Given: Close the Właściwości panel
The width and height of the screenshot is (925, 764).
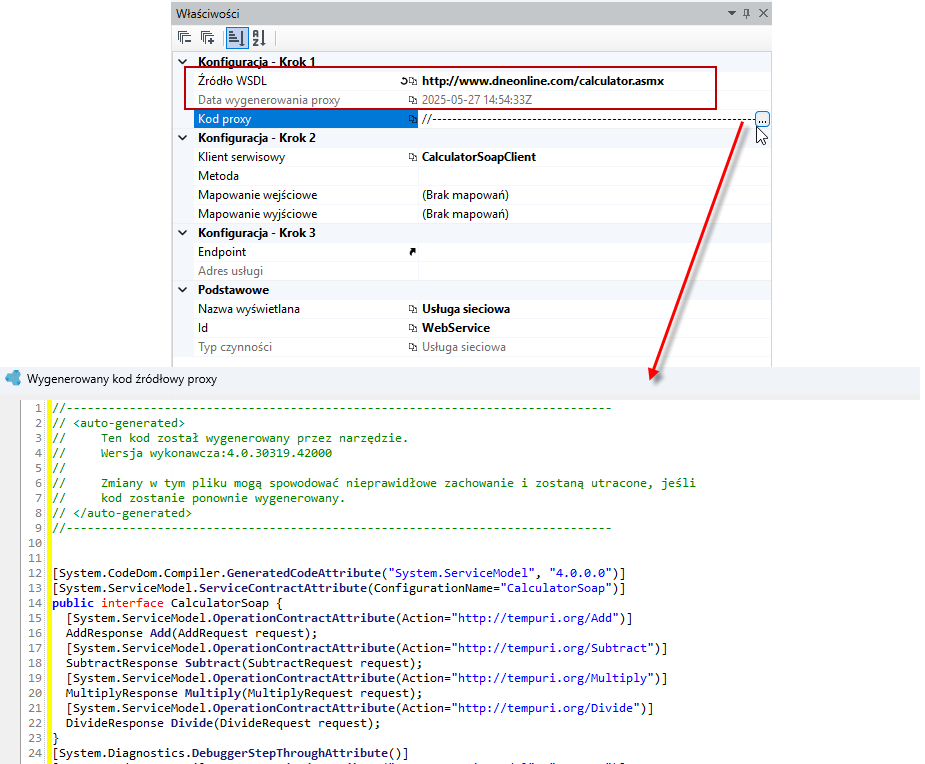Looking at the screenshot, I should (x=763, y=13).
